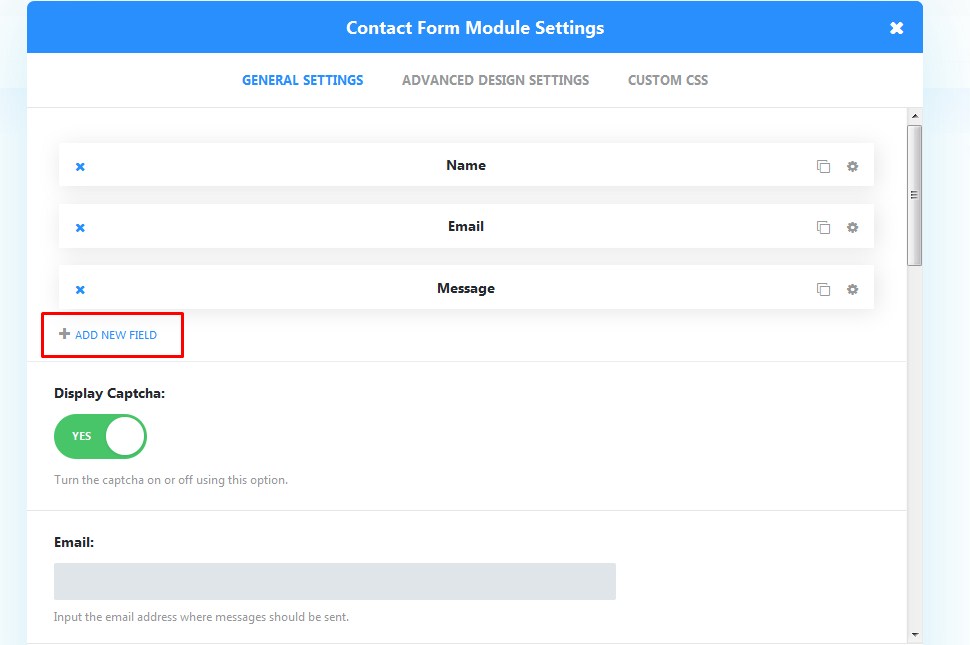Open settings gear for the Email field
The image size is (970, 645).
[852, 228]
